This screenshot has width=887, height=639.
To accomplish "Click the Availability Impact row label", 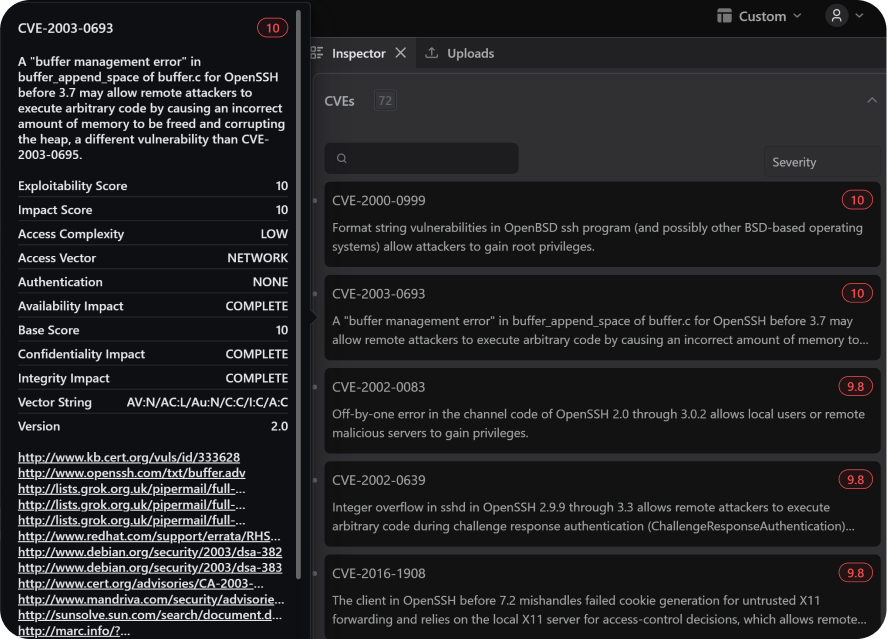I will click(71, 306).
